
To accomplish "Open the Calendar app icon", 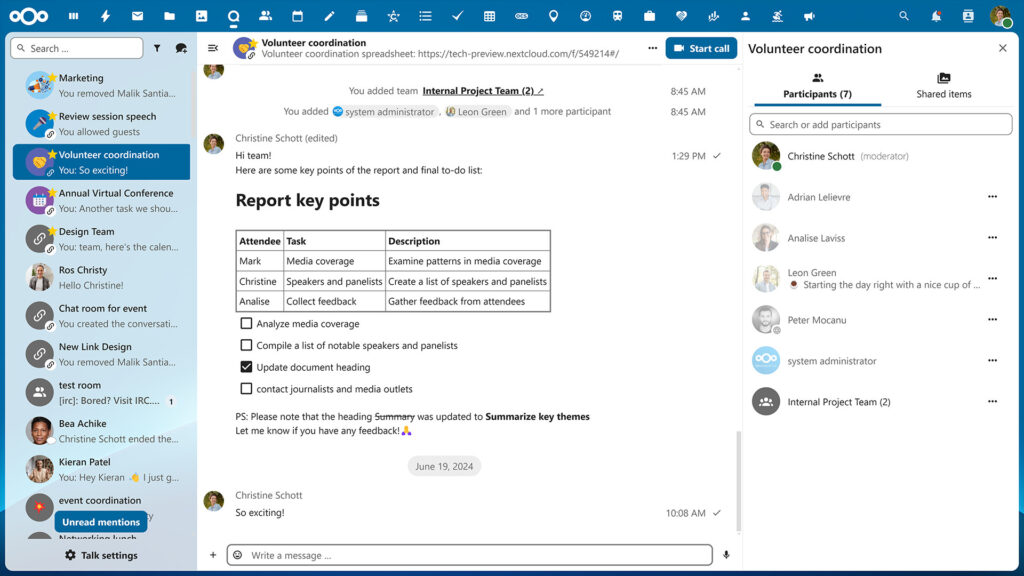I will [x=297, y=14].
